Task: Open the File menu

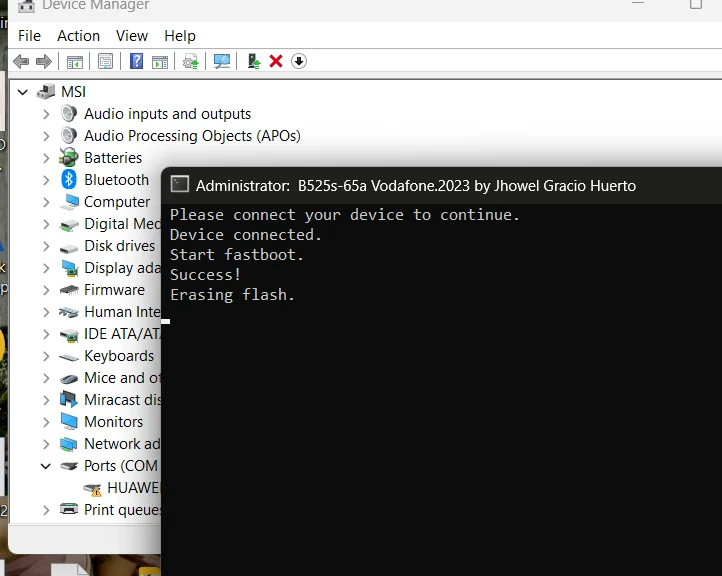Action: [29, 36]
